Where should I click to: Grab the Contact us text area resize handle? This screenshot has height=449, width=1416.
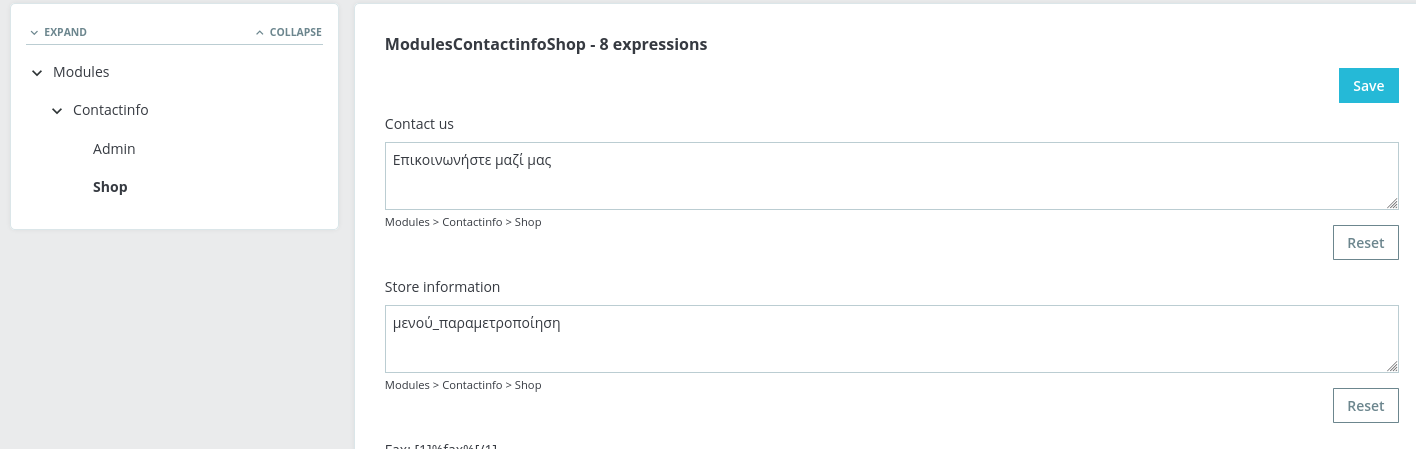point(1392,203)
